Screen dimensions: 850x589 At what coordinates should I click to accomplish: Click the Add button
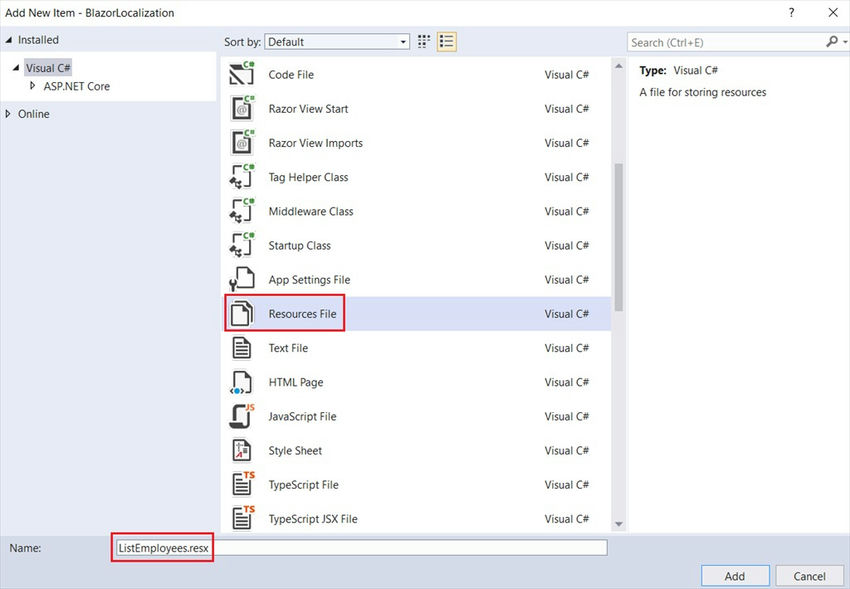click(734, 576)
